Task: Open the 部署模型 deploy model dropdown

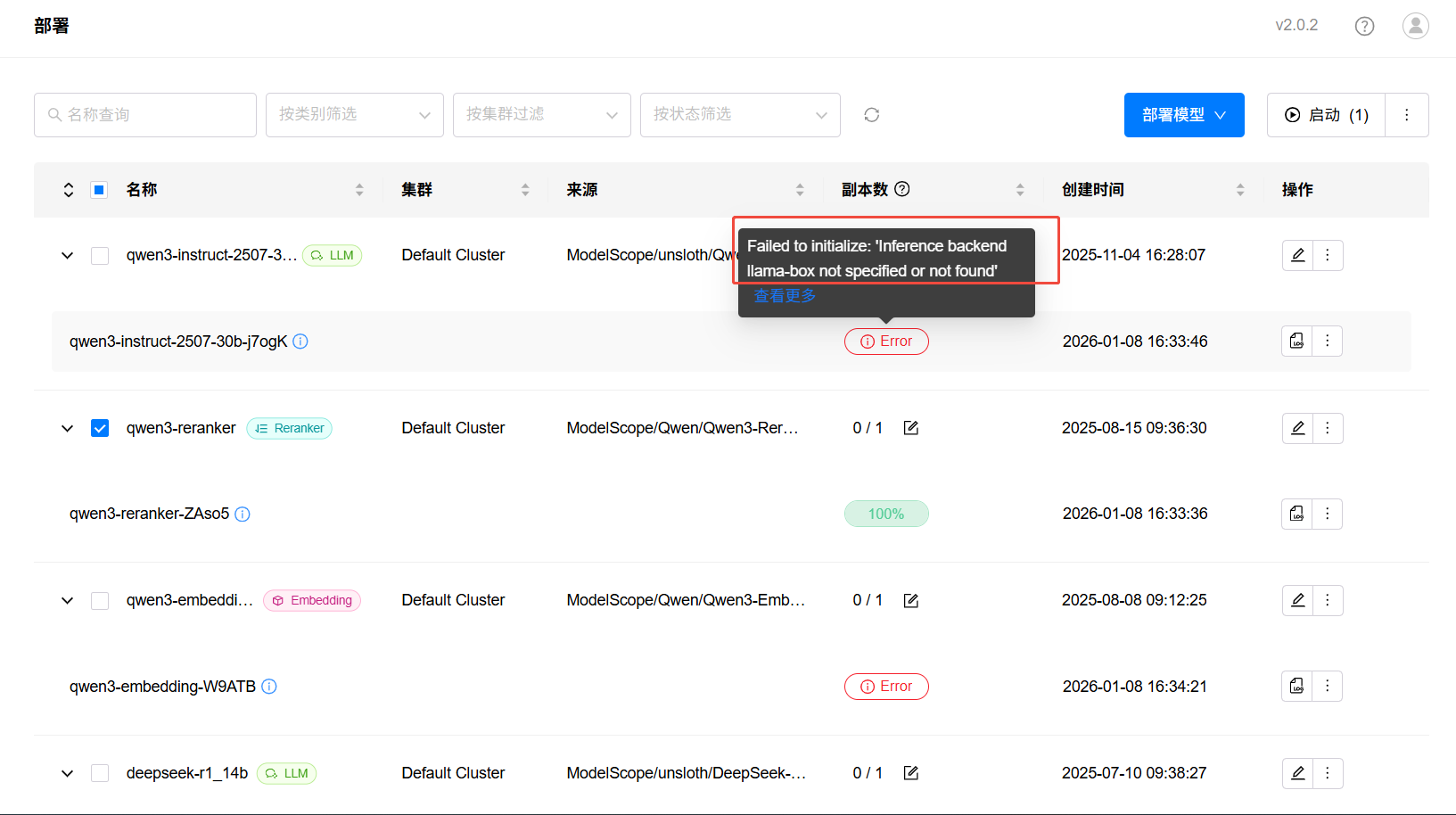Action: [1184, 115]
